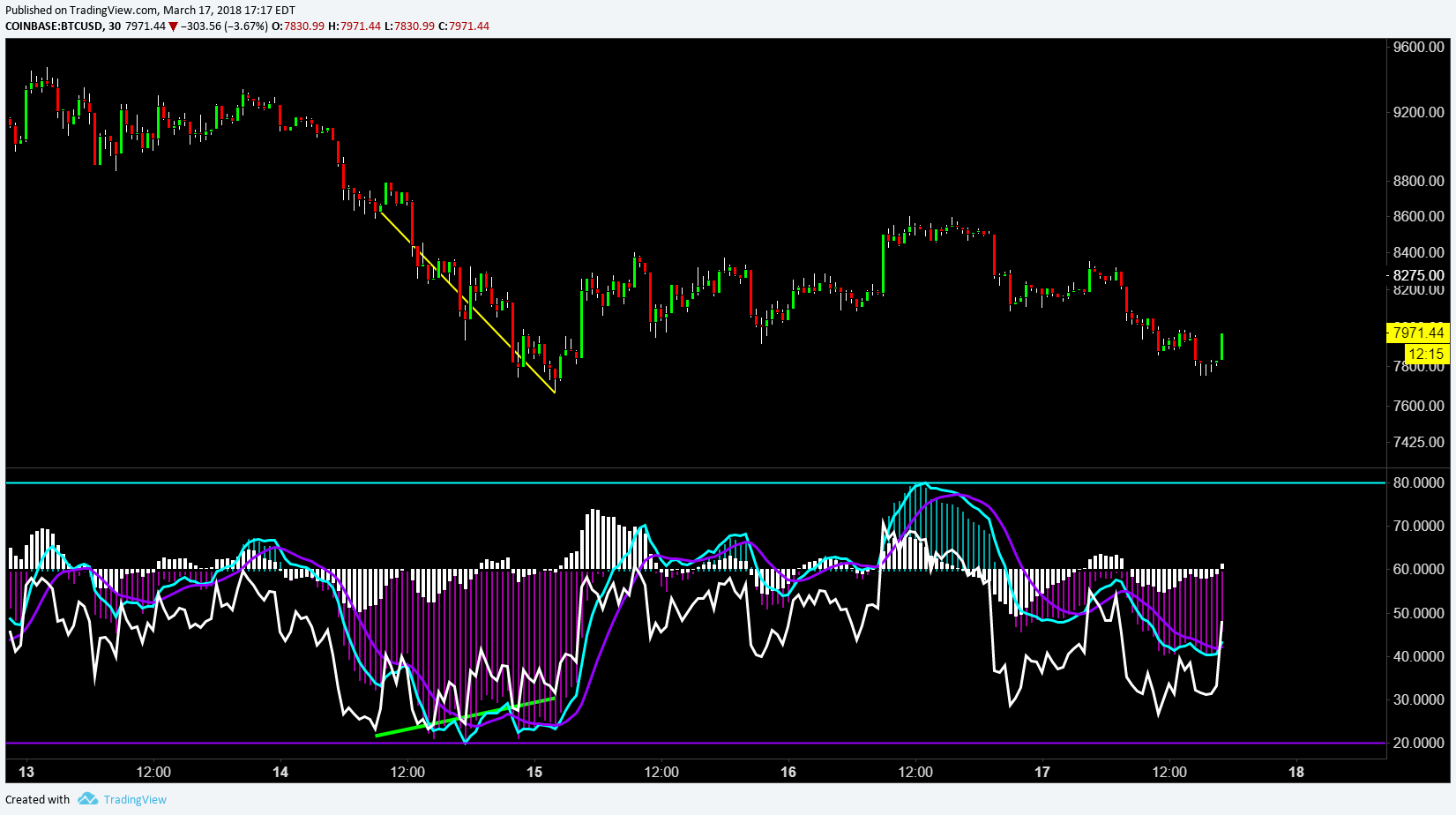The height and width of the screenshot is (815, 1456).
Task: Click the 7425.00 price axis label
Action: coord(1418,442)
